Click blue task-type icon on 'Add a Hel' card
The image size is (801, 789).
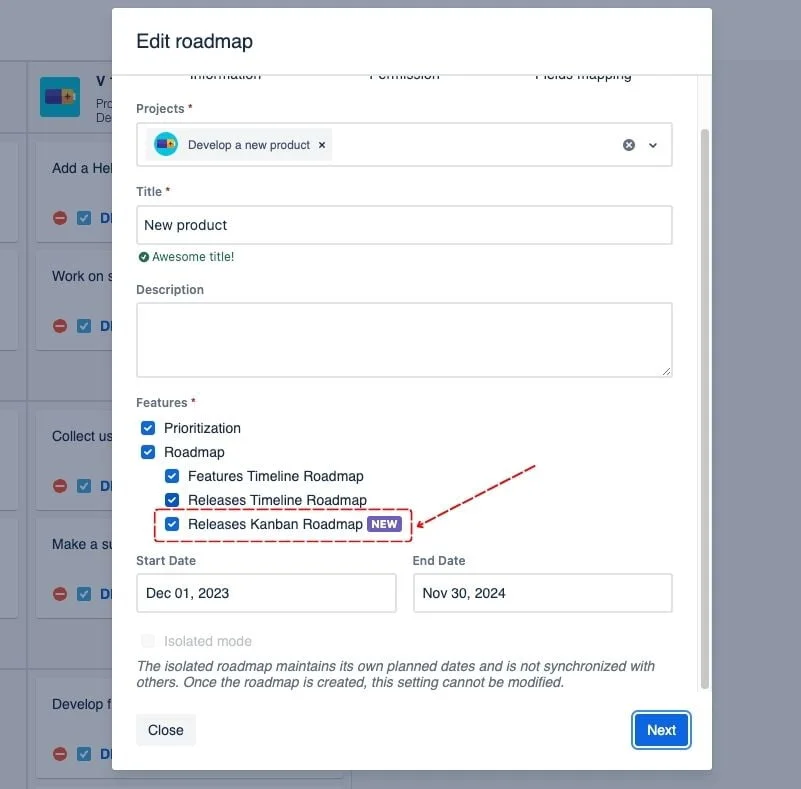[x=84, y=218]
